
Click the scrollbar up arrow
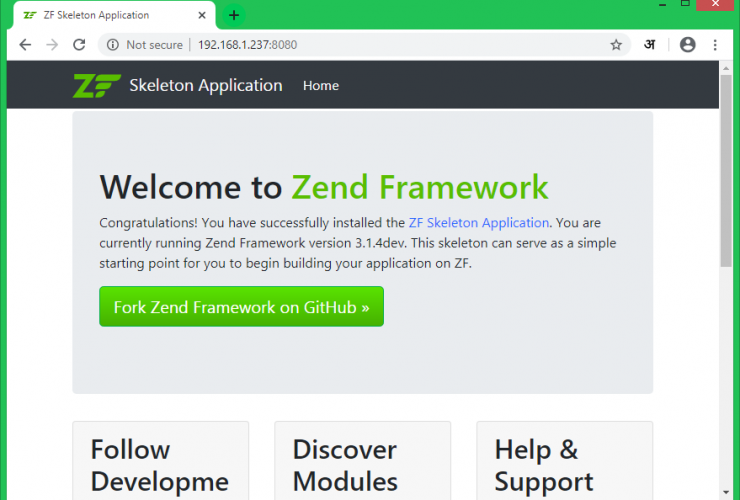(726, 68)
